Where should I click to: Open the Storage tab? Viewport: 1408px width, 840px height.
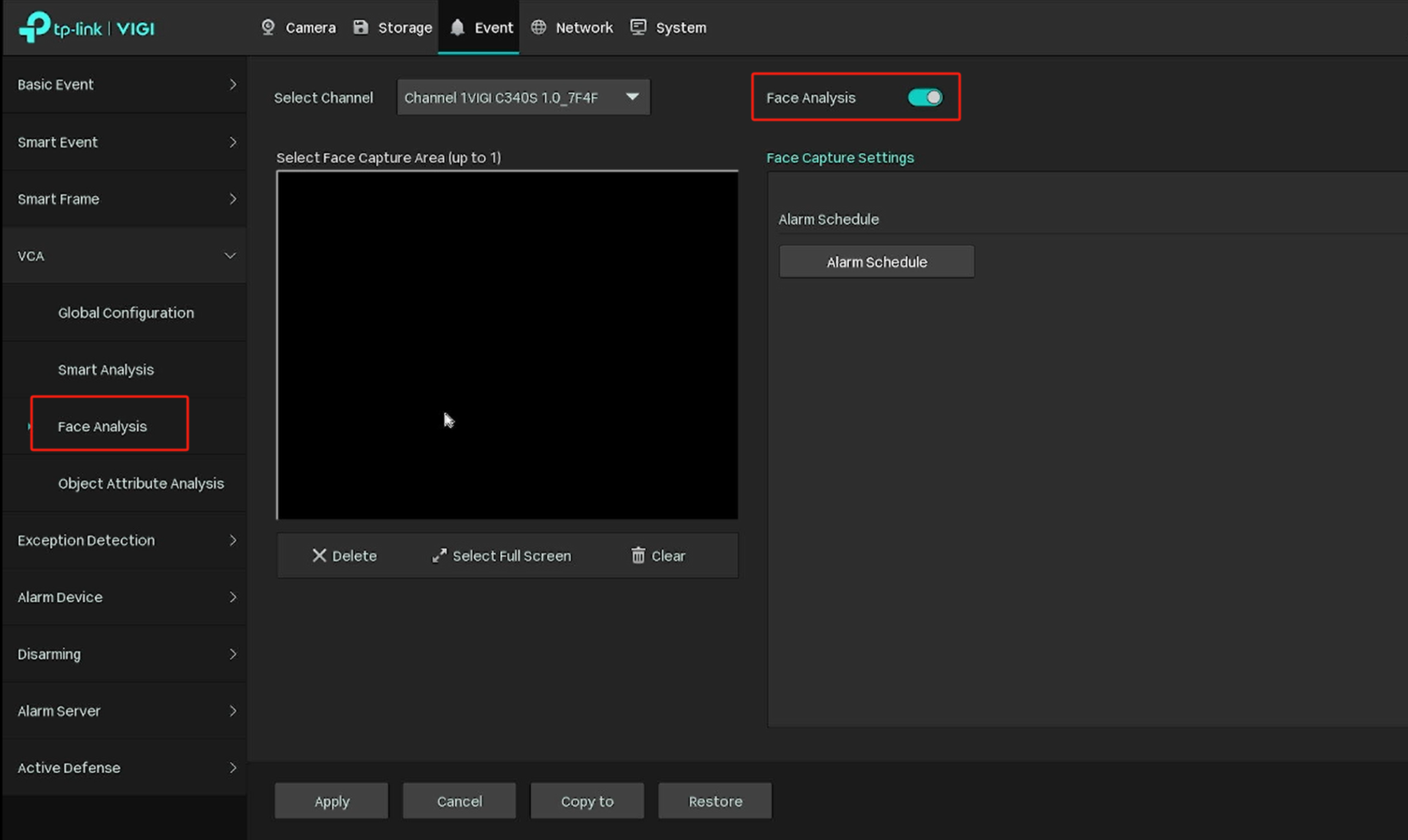tap(392, 27)
